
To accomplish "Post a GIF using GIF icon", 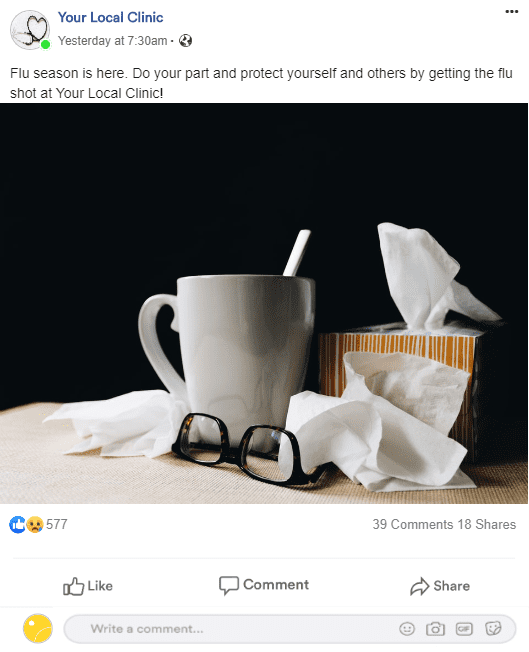I will 464,629.
